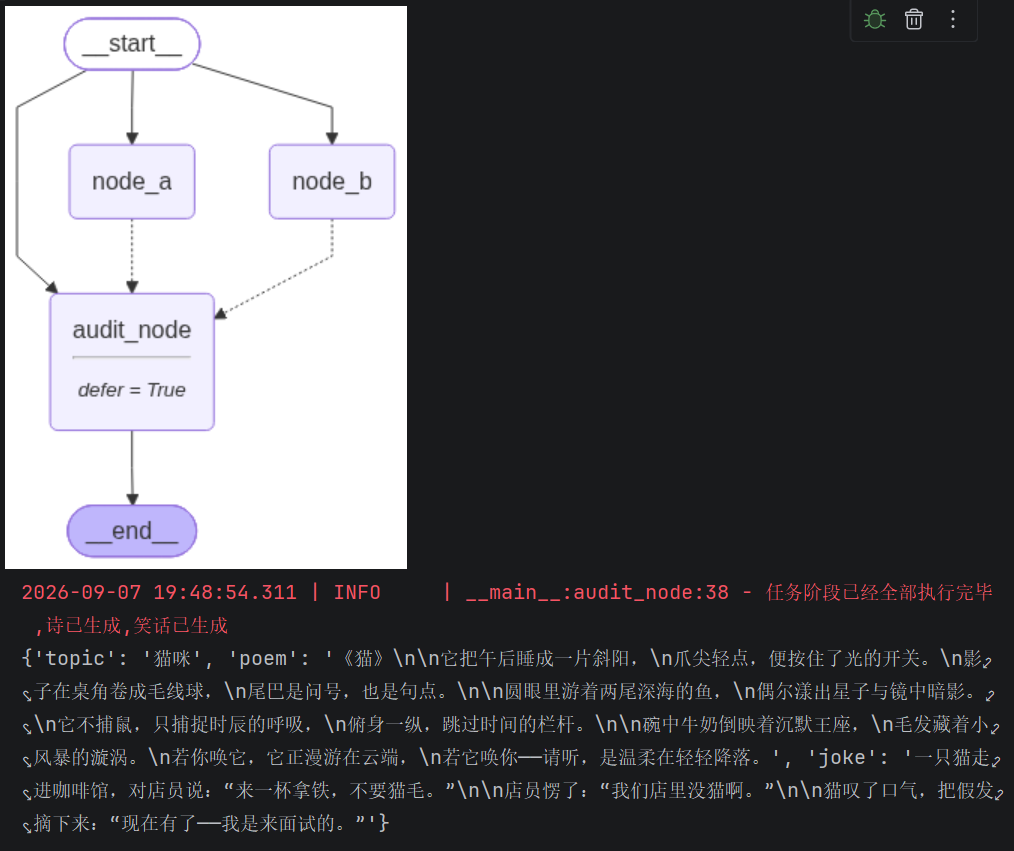Open the three-dot more options menu
This screenshot has height=851, width=1014.
pyautogui.click(x=953, y=19)
